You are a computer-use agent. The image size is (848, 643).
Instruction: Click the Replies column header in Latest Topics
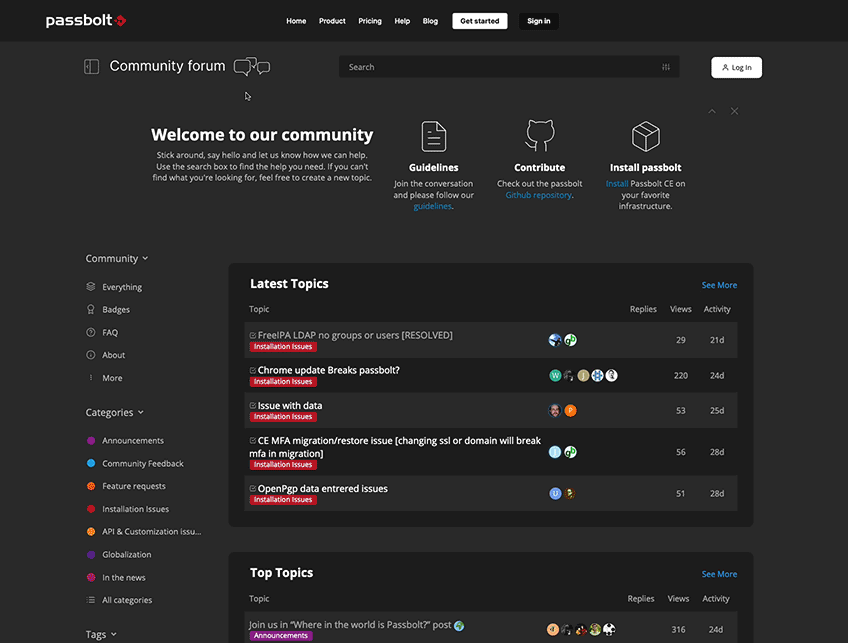[x=643, y=309]
